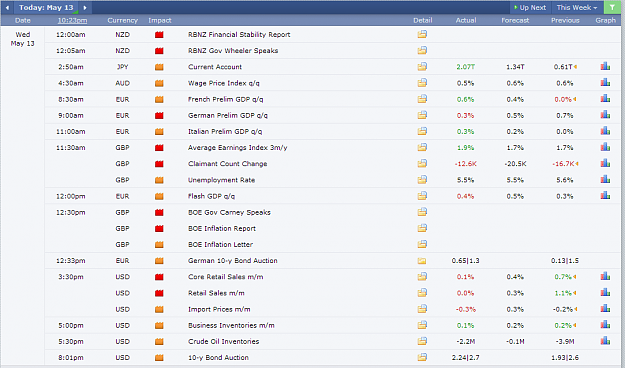Open detail folder for Crude Oil Inventories
Image resolution: width=625 pixels, height=368 pixels.
(422, 341)
